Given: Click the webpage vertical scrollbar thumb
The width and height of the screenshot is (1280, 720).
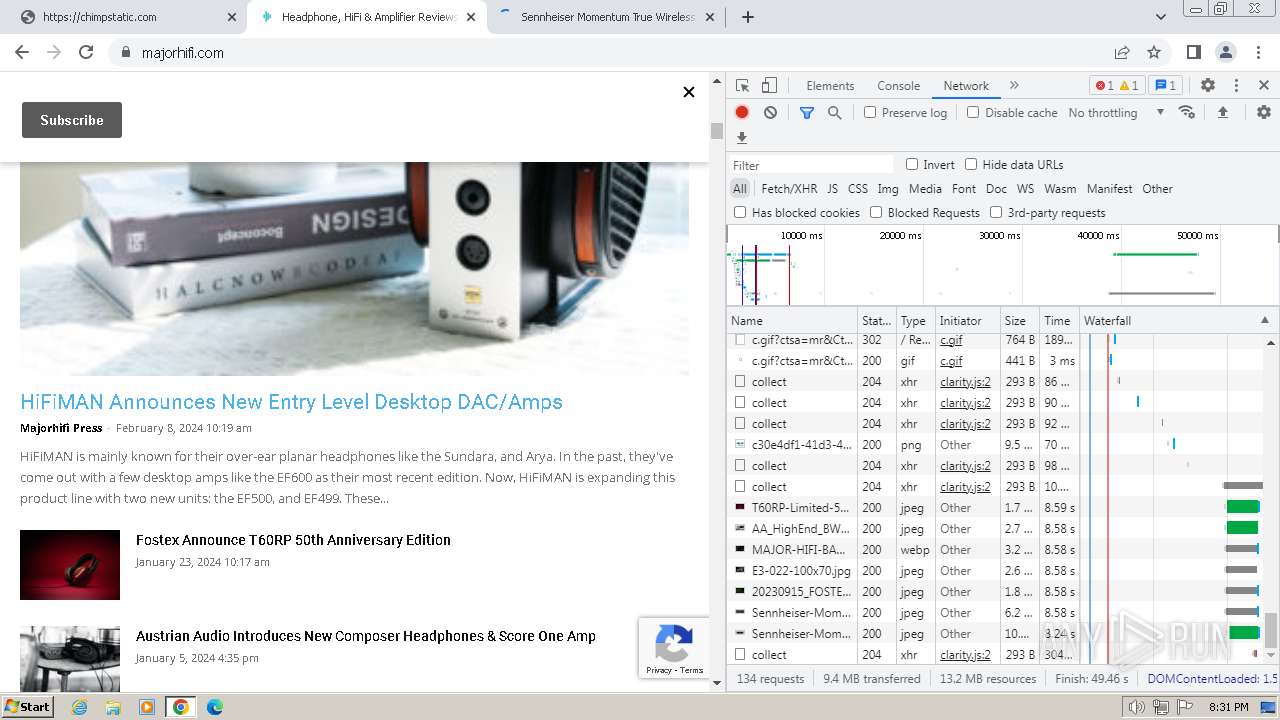Looking at the screenshot, I should point(716,131).
